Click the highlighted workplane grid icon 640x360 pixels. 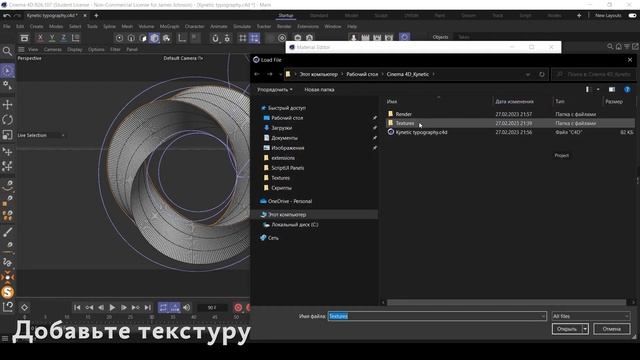point(254,38)
